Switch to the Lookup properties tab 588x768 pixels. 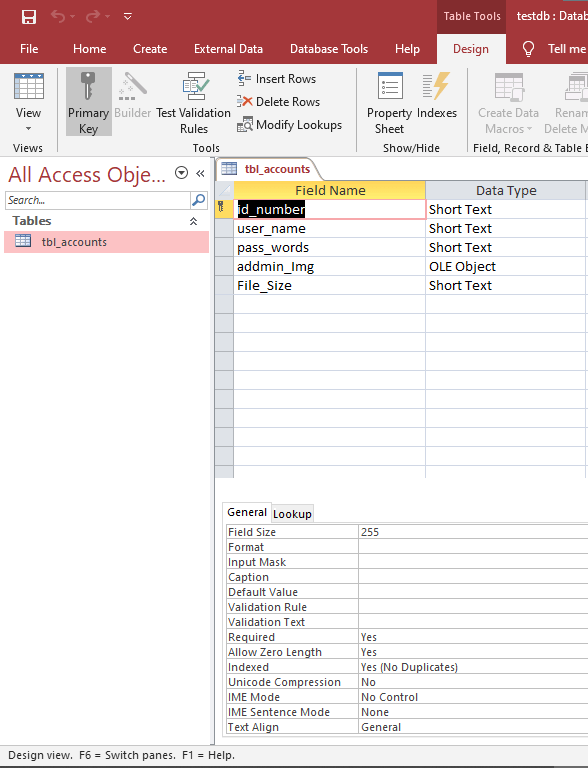point(292,514)
